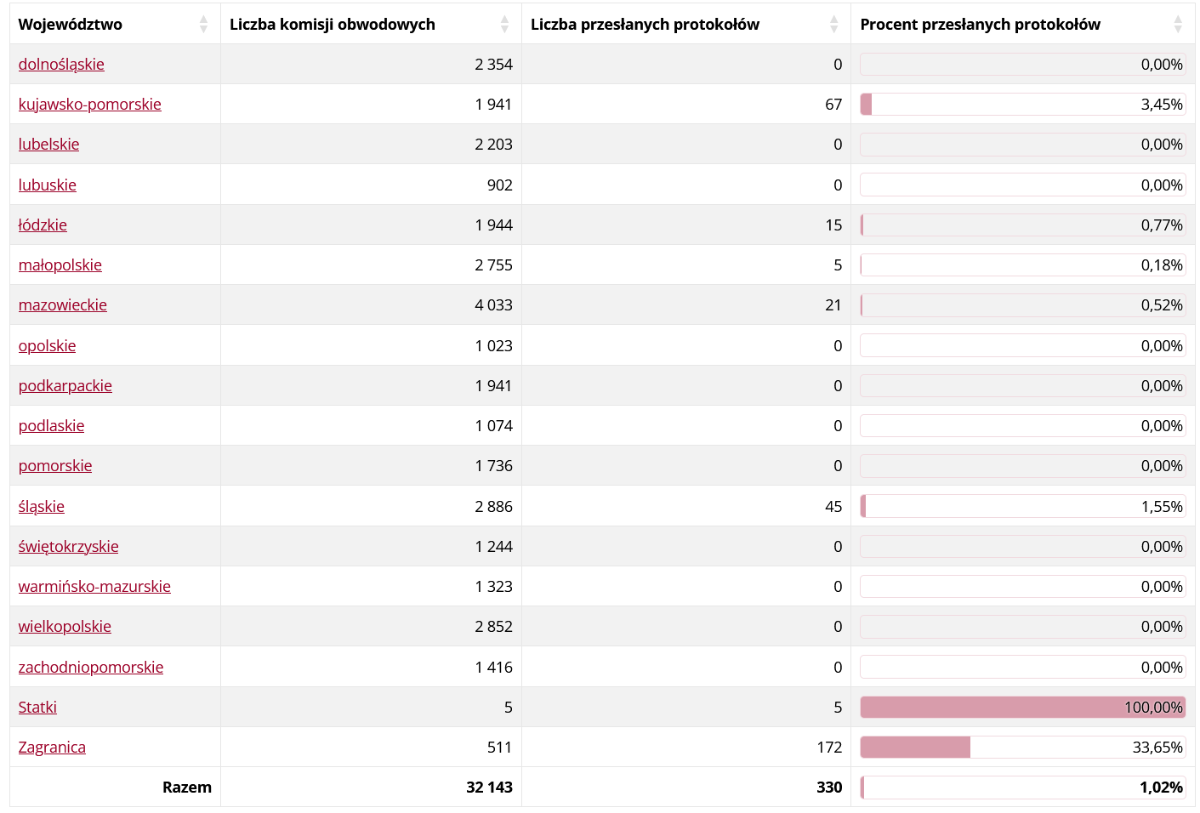Open śląskie voivodeship page
1200x813 pixels.
click(41, 506)
